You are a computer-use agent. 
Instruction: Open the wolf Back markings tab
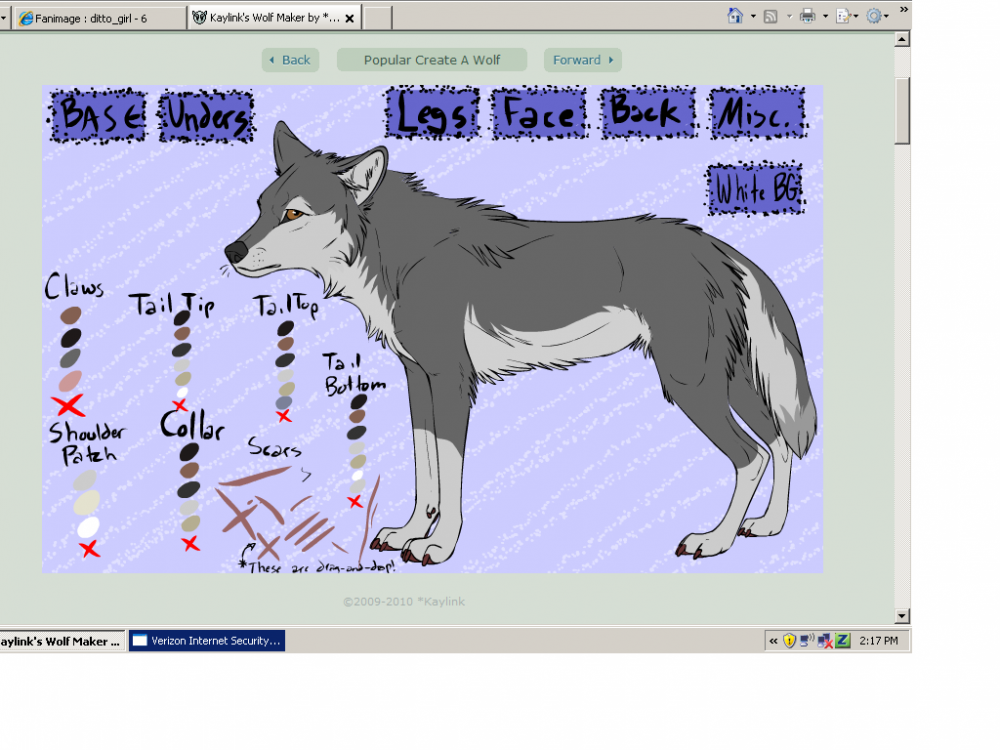point(647,112)
